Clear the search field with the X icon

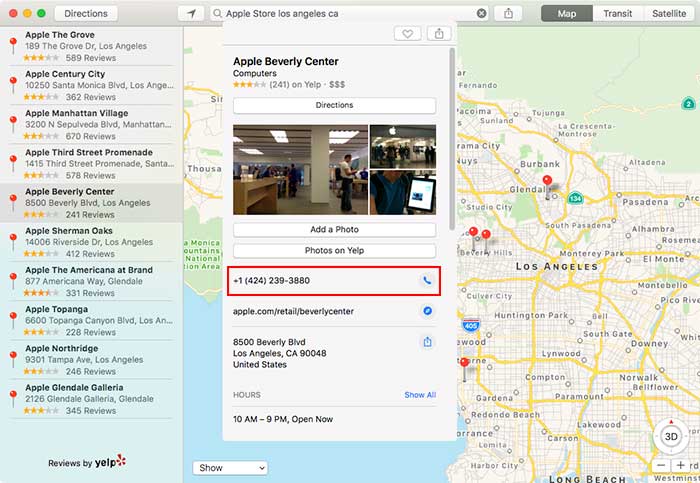481,13
